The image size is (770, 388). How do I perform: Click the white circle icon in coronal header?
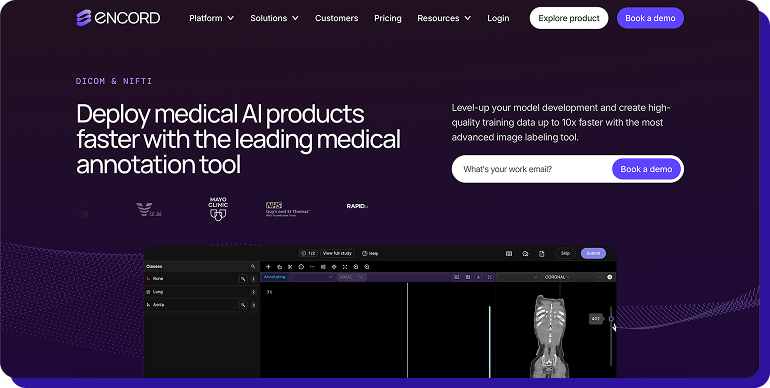coord(610,277)
